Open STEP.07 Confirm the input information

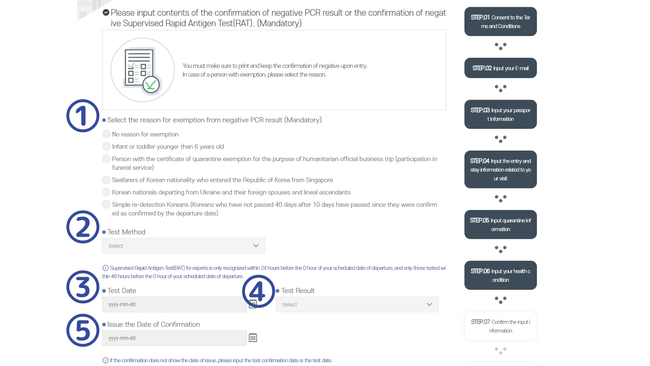(x=500, y=326)
